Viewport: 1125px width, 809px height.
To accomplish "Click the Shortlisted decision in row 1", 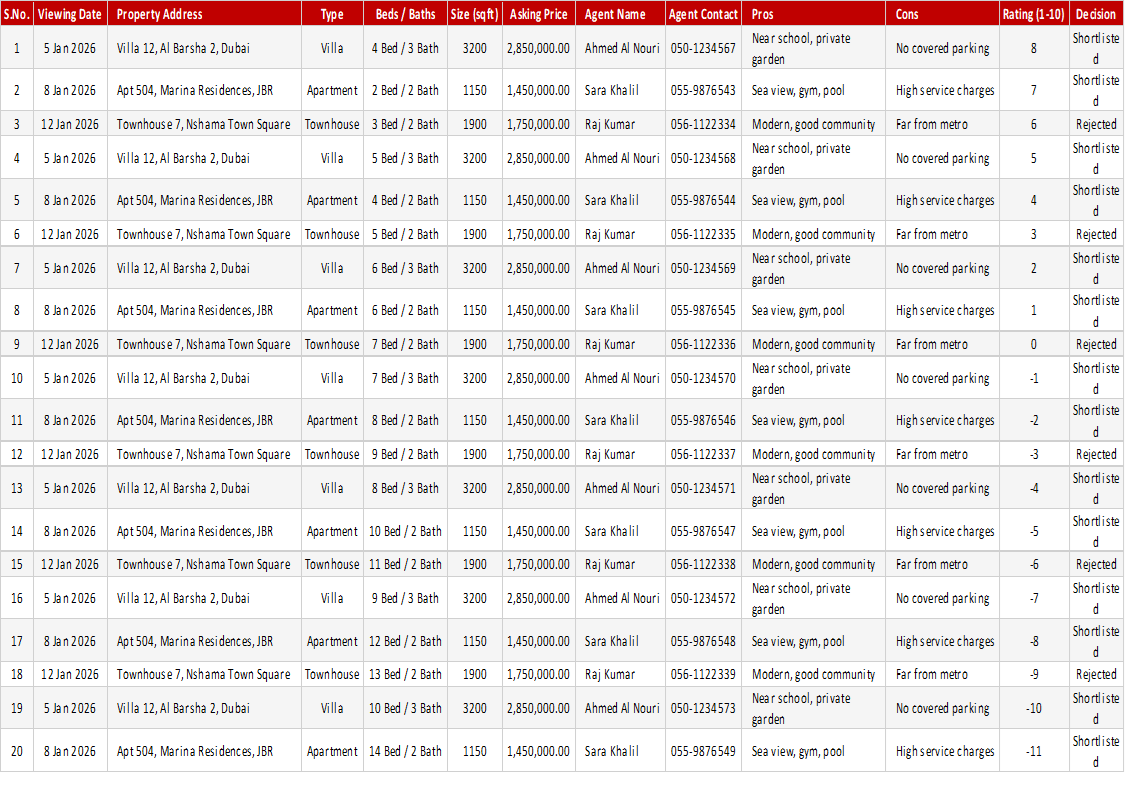I will pos(1096,48).
